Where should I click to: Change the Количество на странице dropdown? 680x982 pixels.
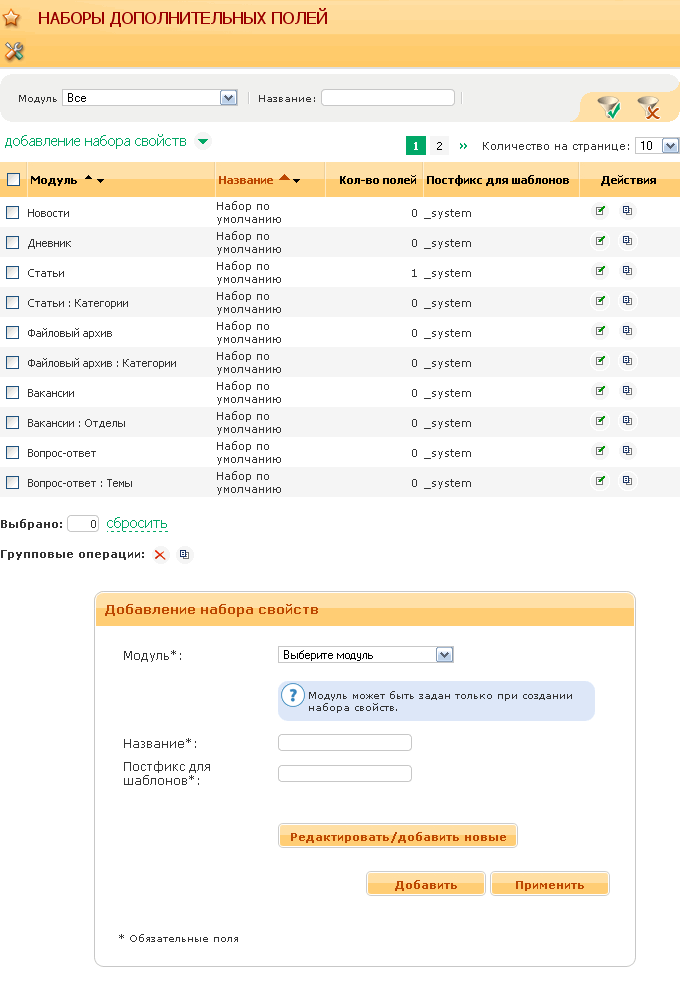pos(657,146)
